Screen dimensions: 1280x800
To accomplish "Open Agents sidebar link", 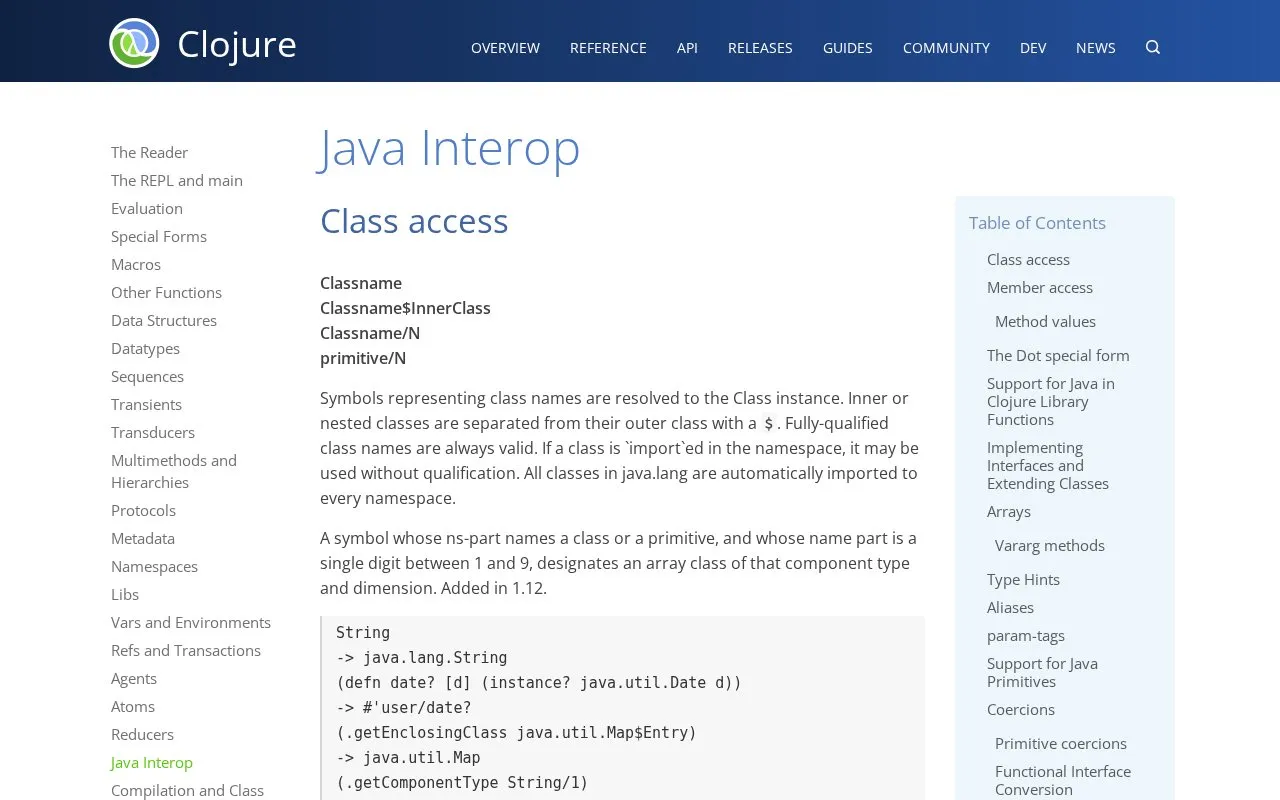I will click(134, 678).
